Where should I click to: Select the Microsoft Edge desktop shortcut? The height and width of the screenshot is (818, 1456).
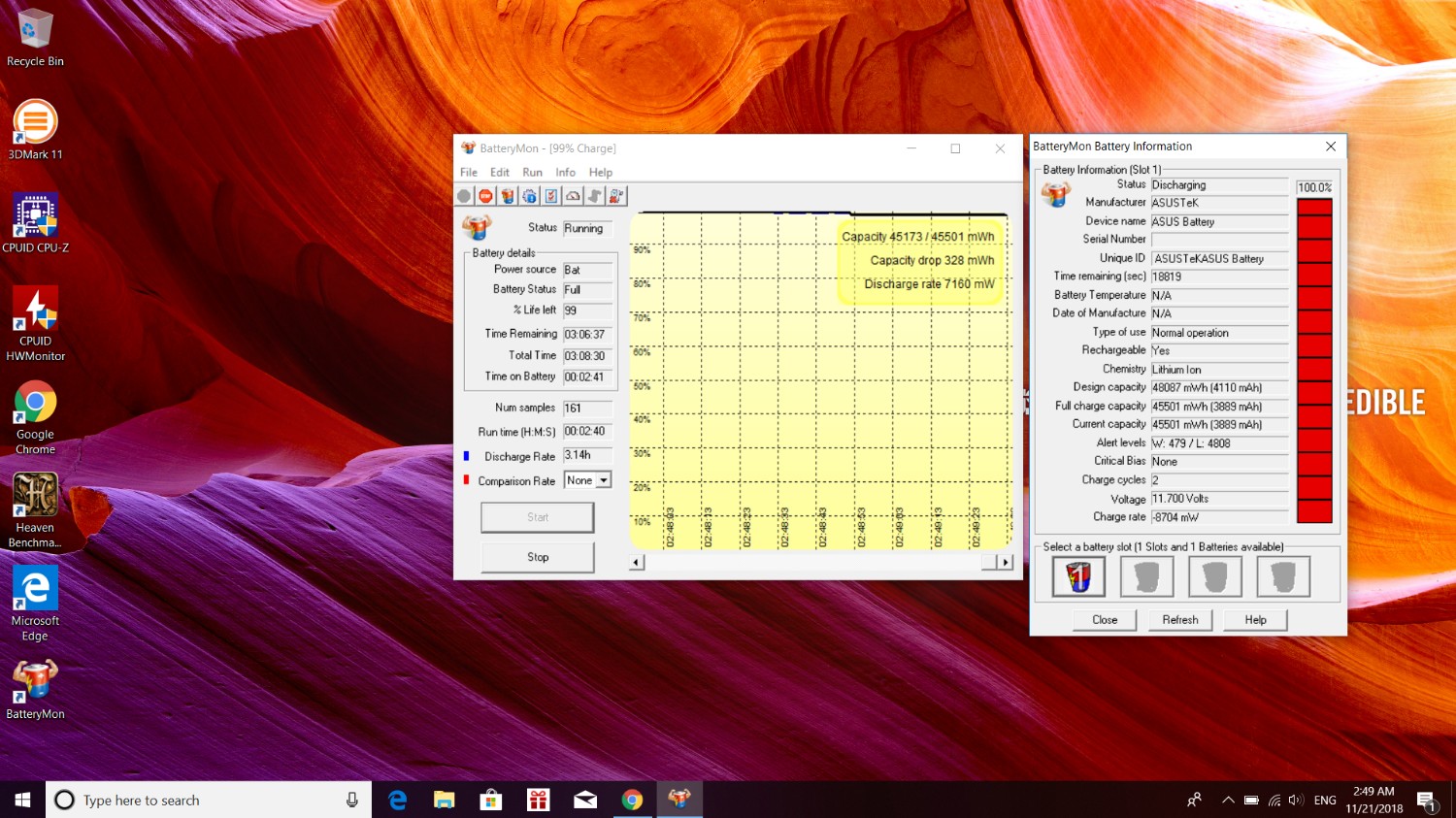point(35,604)
